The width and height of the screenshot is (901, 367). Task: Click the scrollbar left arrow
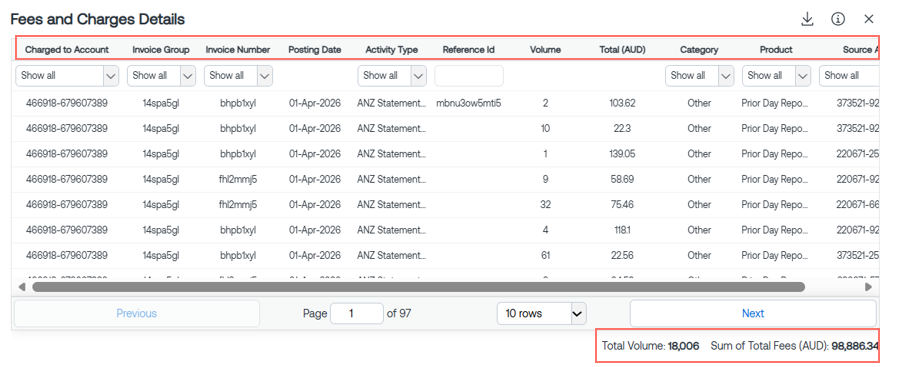[22, 287]
